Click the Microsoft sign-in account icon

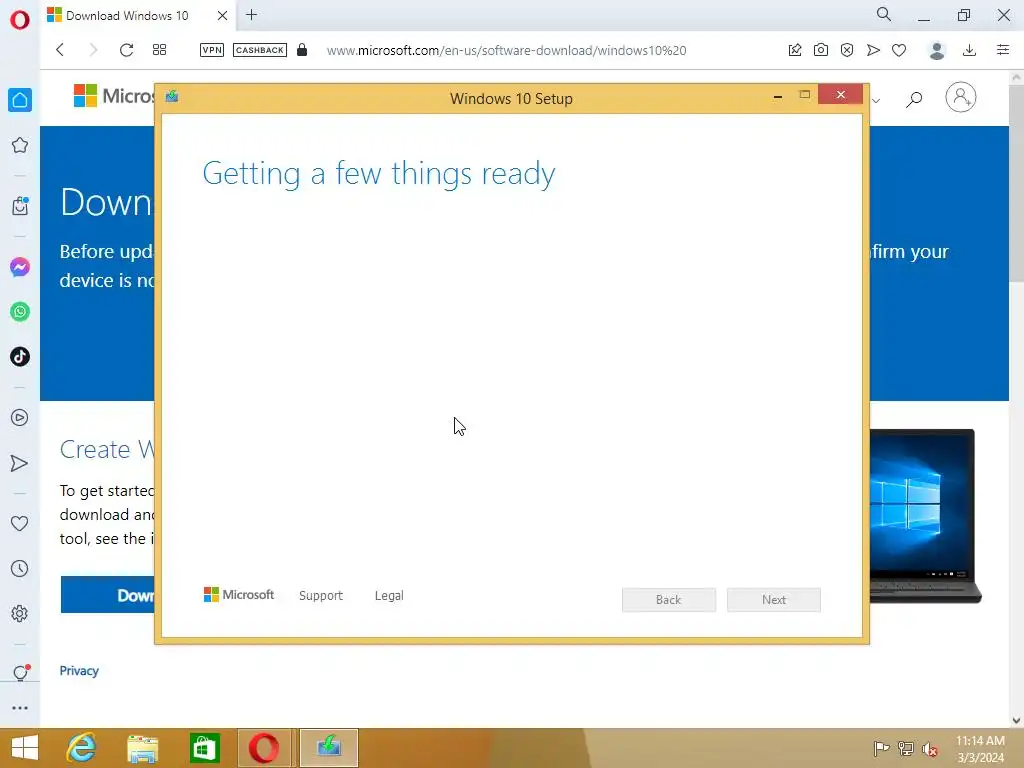click(x=961, y=97)
